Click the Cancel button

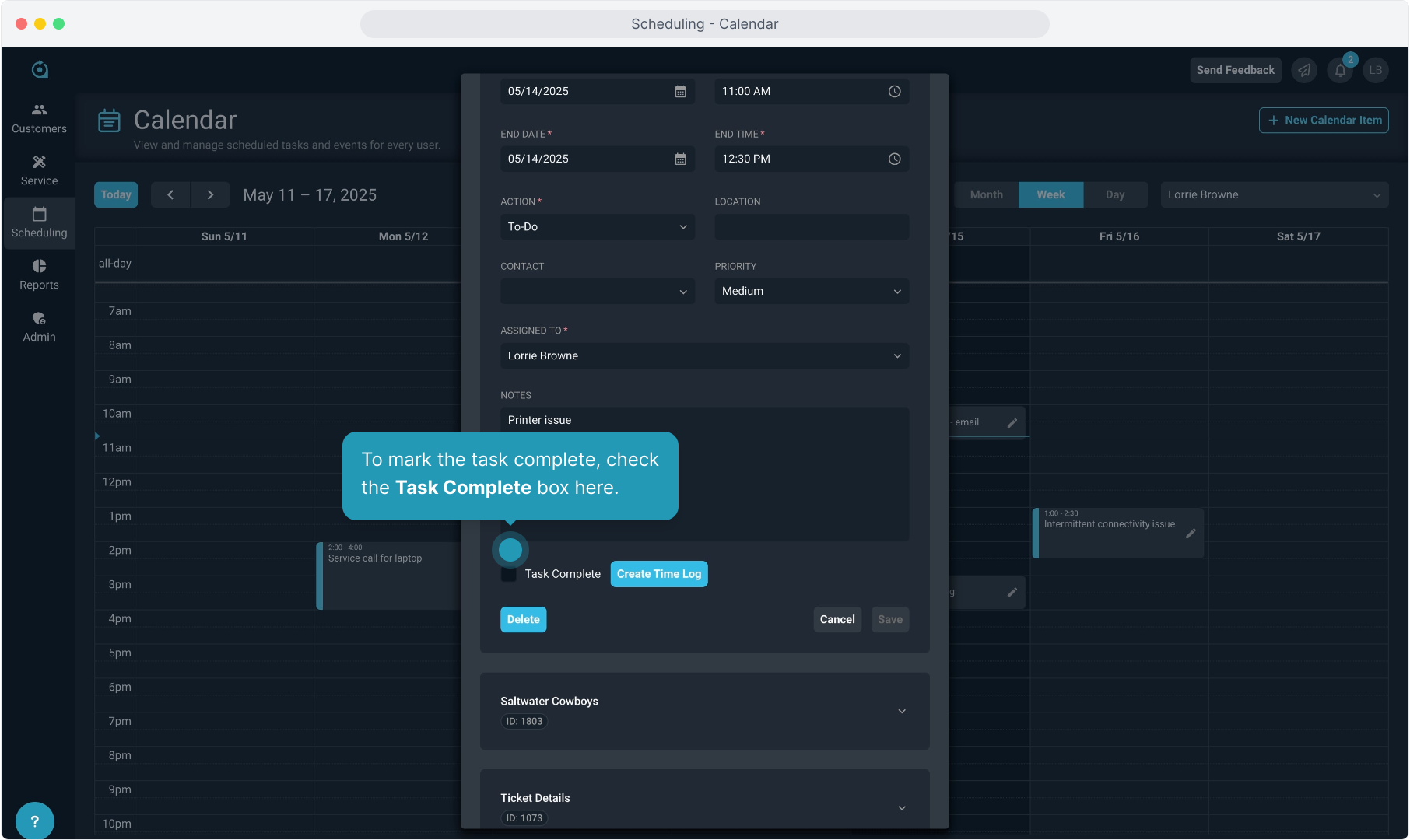[x=837, y=619]
